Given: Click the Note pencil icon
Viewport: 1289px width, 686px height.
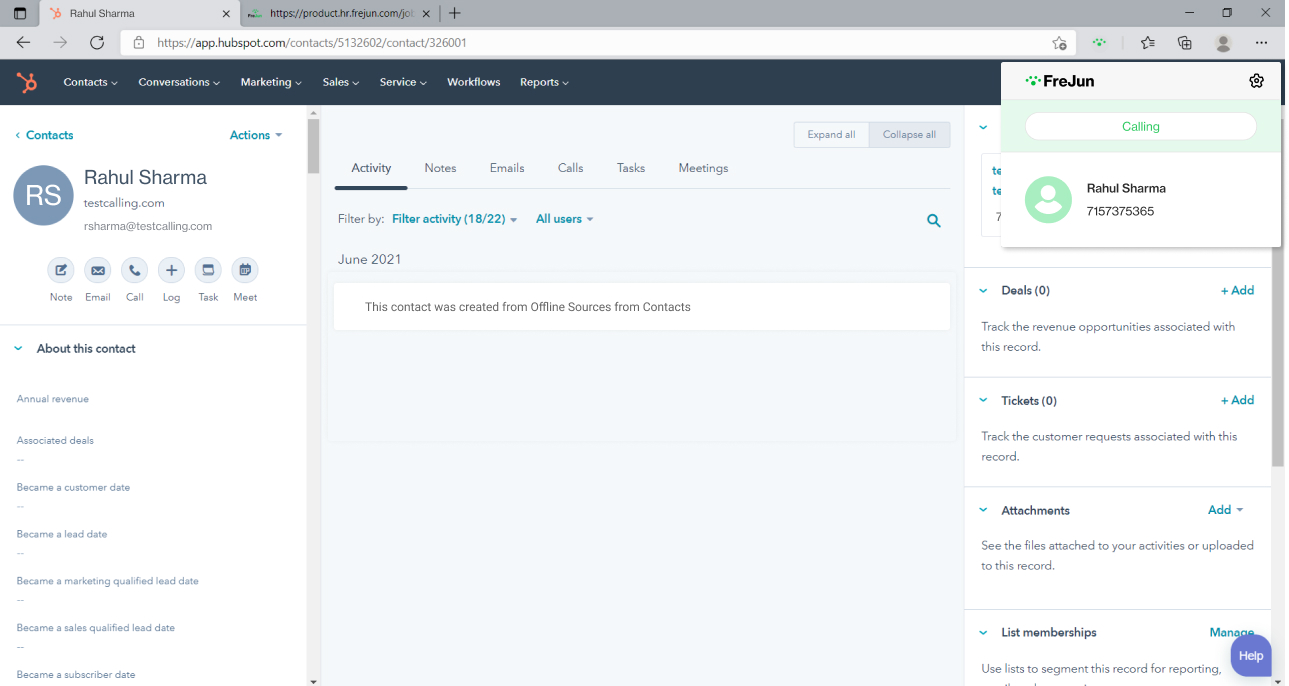Looking at the screenshot, I should click(x=61, y=270).
